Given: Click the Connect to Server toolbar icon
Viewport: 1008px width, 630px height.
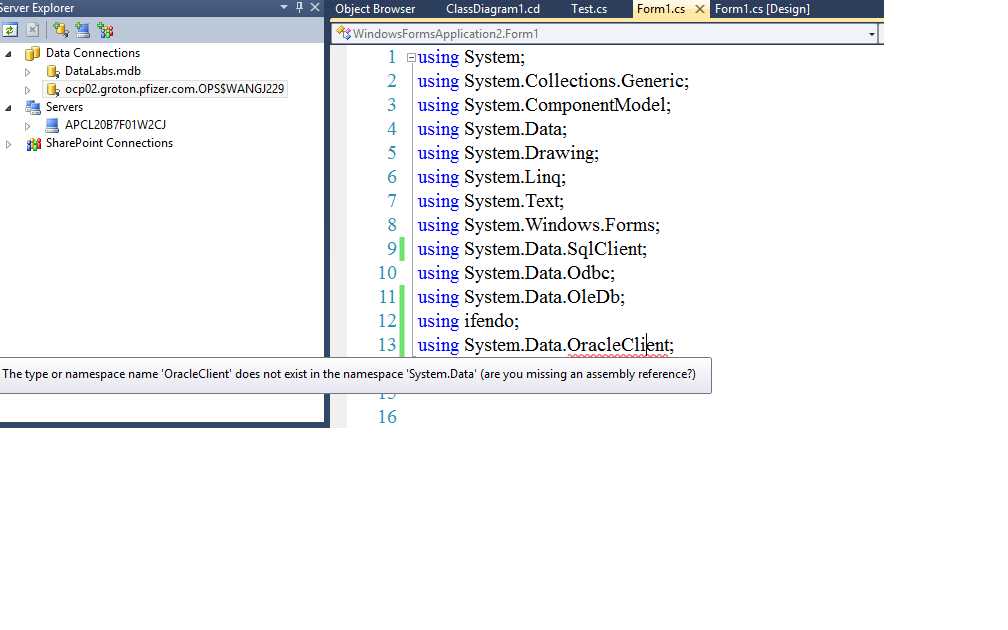Looking at the screenshot, I should point(82,30).
